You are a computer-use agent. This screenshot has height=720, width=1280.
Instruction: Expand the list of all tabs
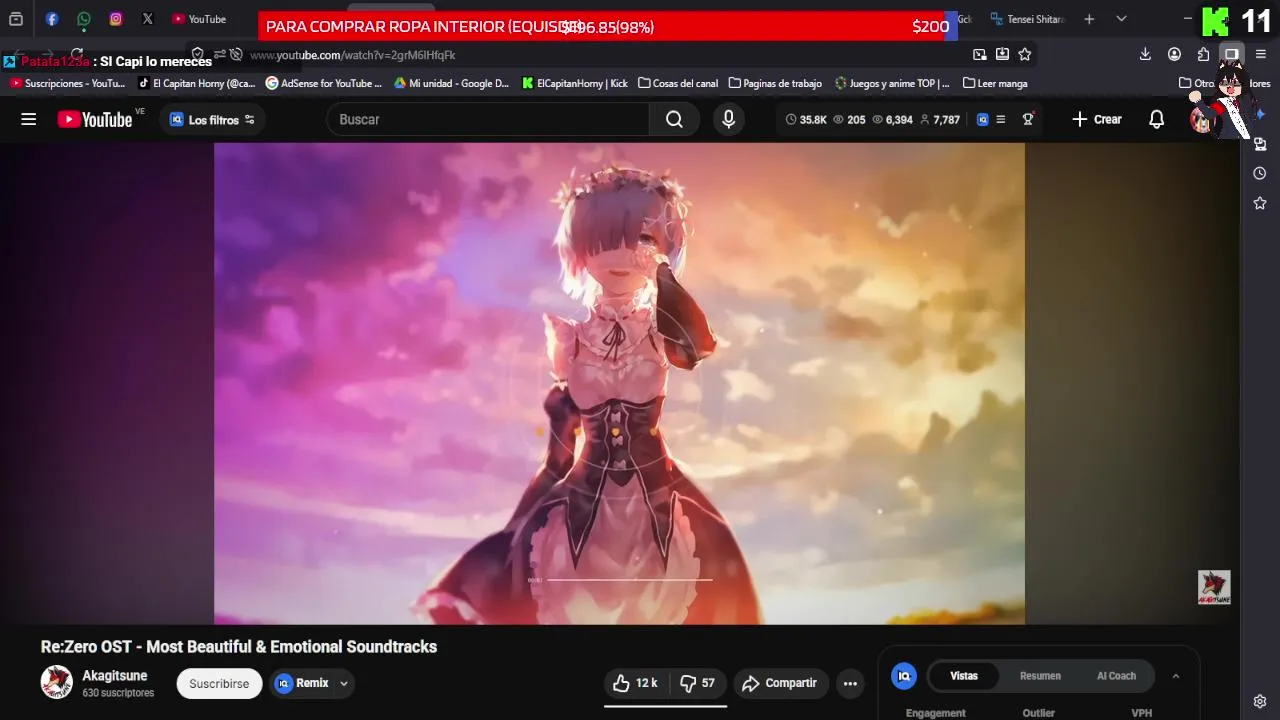pos(1121,19)
